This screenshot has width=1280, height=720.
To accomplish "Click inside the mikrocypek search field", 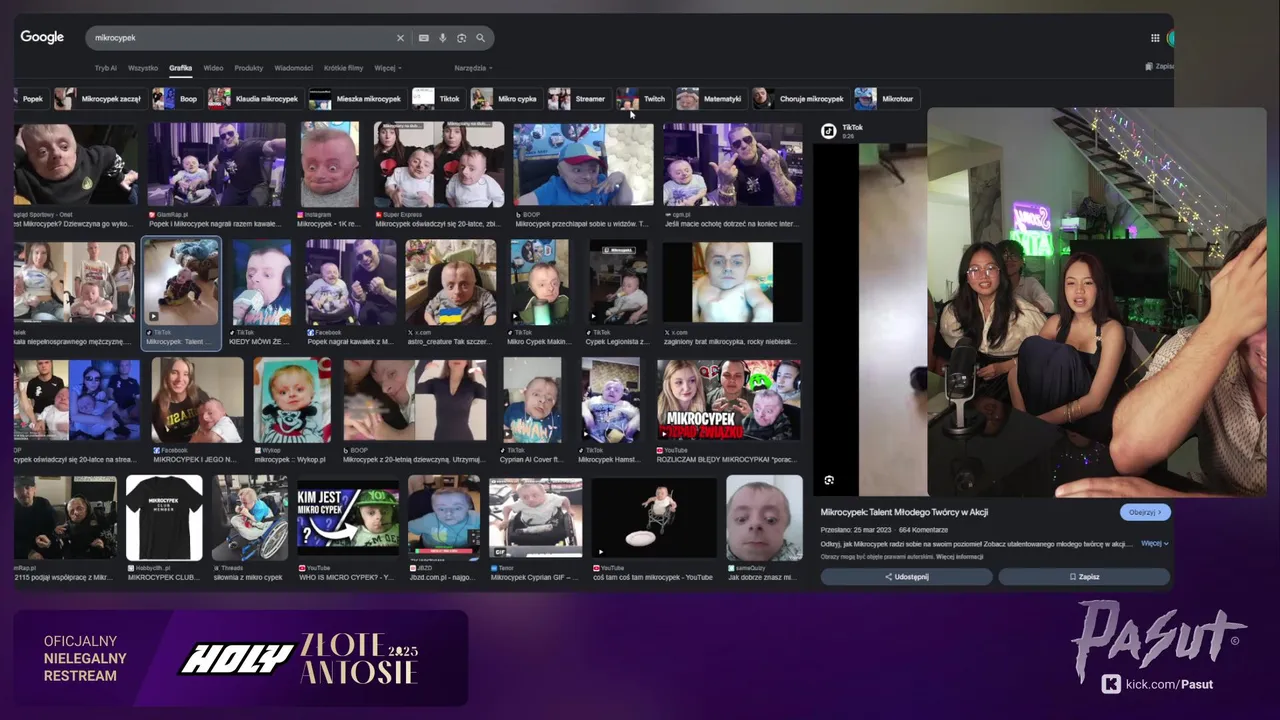I will (240, 38).
